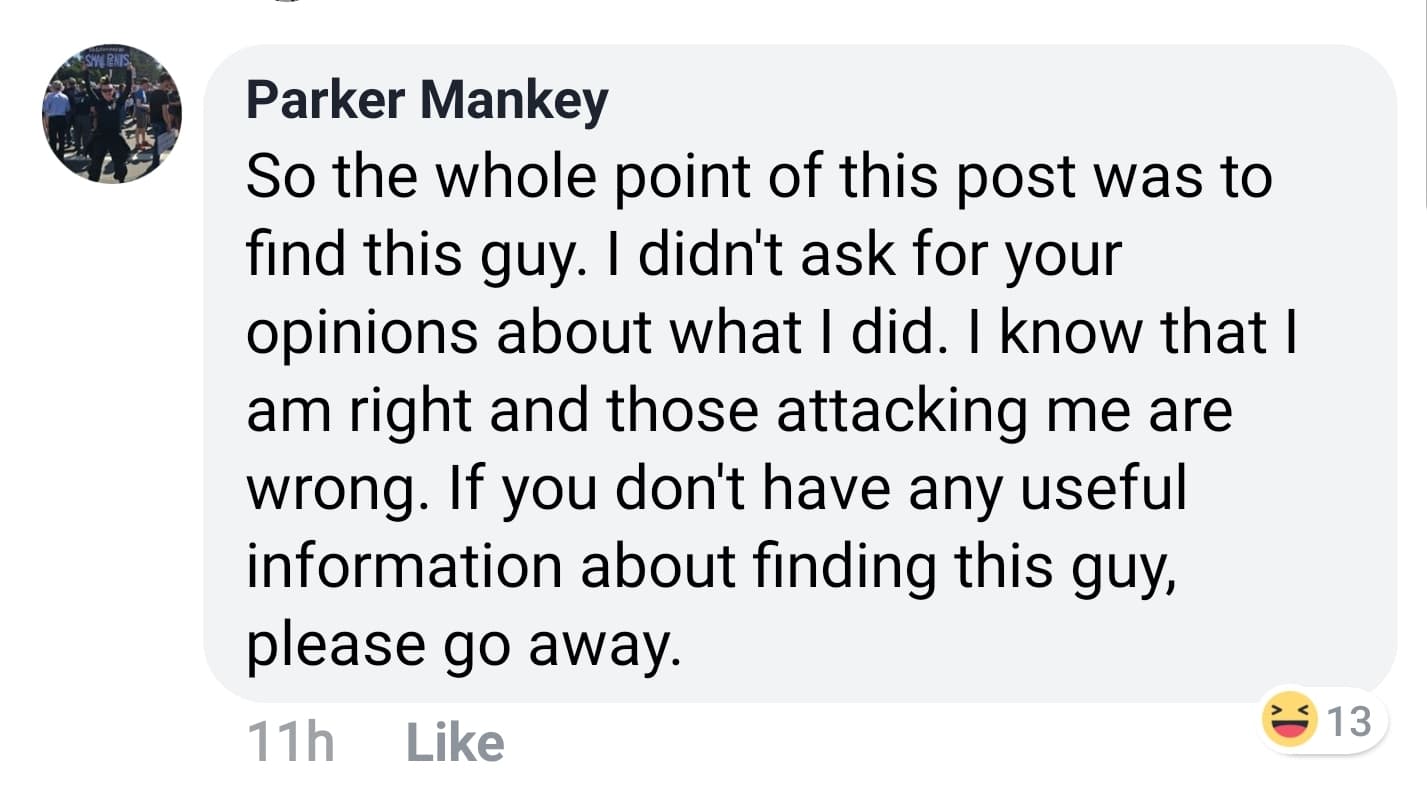Screen dimensions: 1427x797
Task: Open the 11h timestamp link
Action: click(289, 743)
